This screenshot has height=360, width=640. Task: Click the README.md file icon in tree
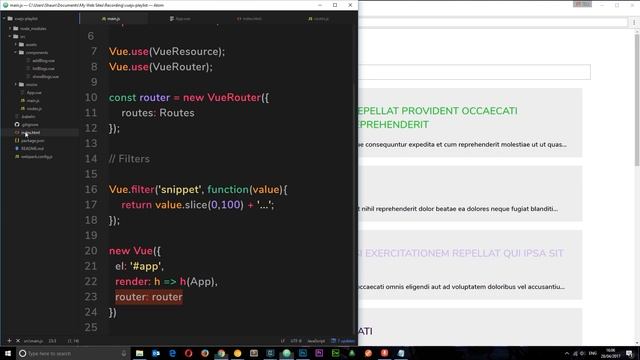tap(17, 149)
